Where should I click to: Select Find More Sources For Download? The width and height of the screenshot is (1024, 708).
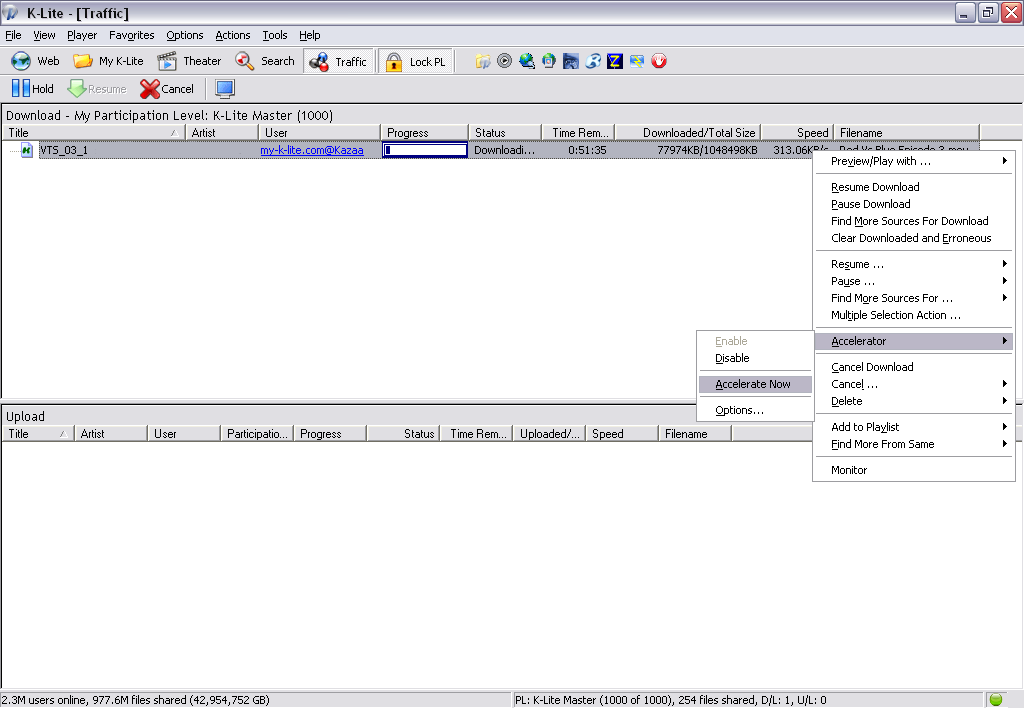point(914,221)
